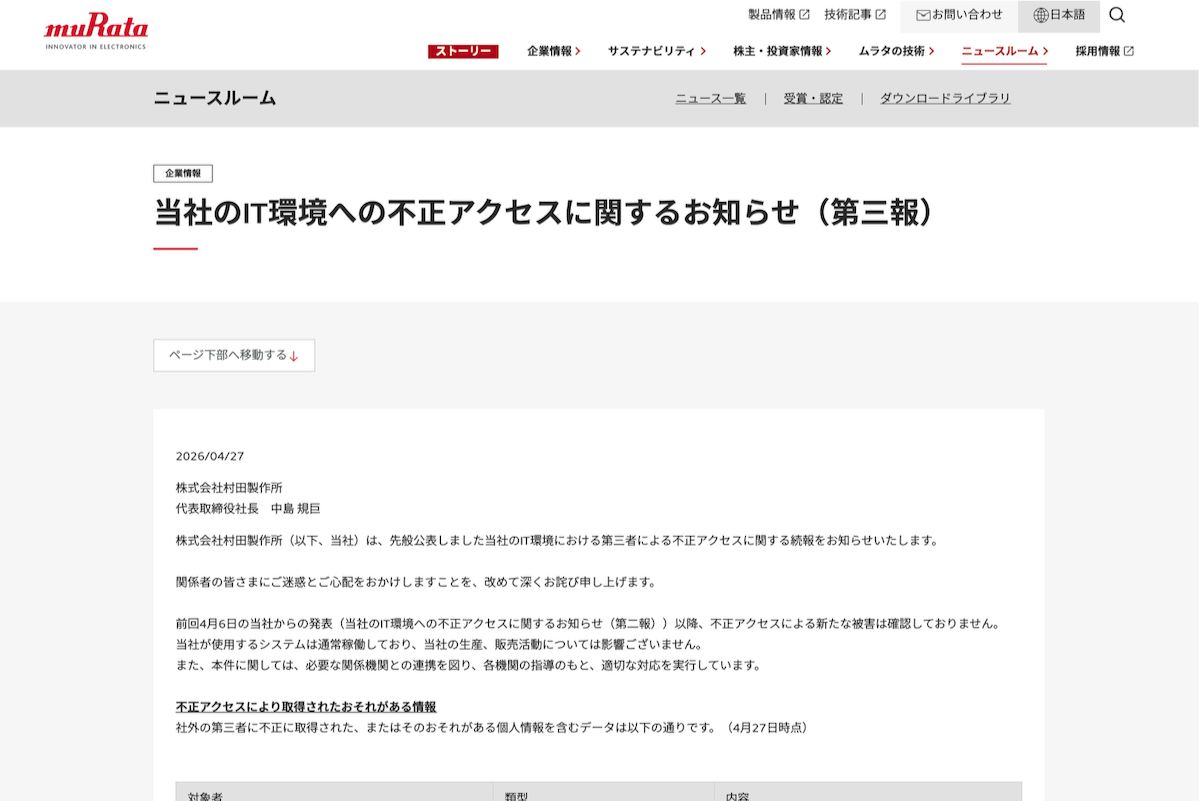
Task: Click chevron next to ニュースルーム
Action: [x=1045, y=51]
